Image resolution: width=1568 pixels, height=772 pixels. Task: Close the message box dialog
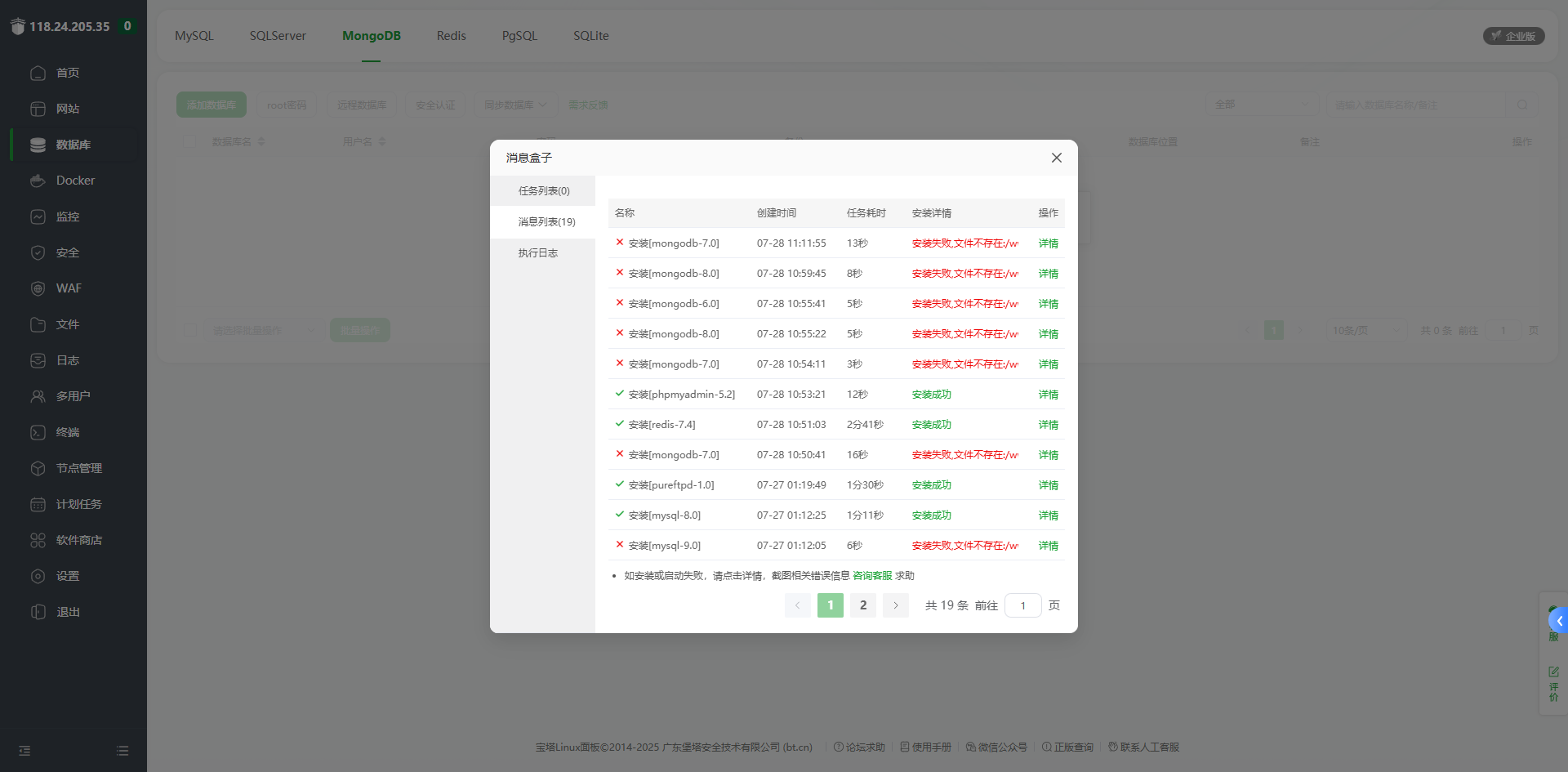pos(1056,158)
